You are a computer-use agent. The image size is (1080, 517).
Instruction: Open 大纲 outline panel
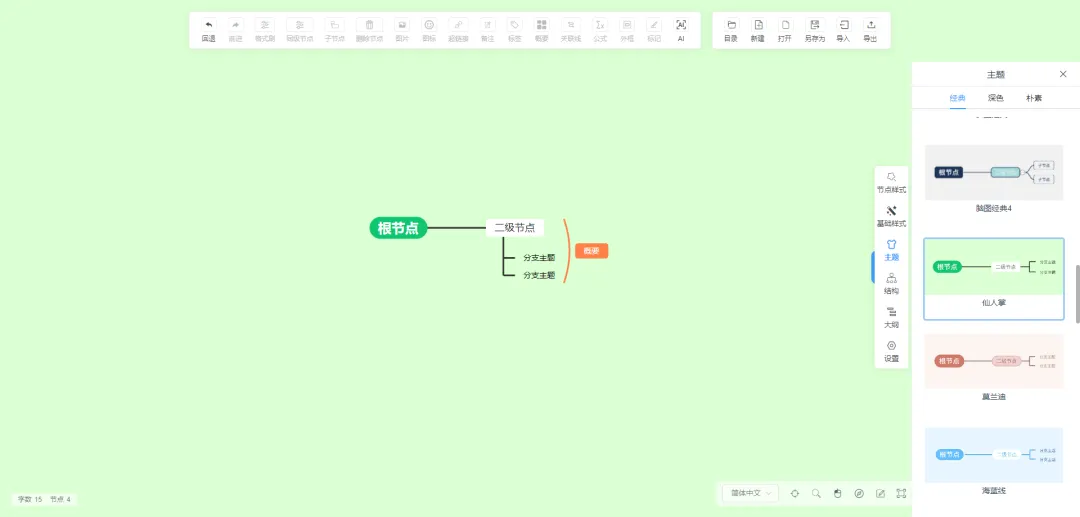[x=891, y=318]
